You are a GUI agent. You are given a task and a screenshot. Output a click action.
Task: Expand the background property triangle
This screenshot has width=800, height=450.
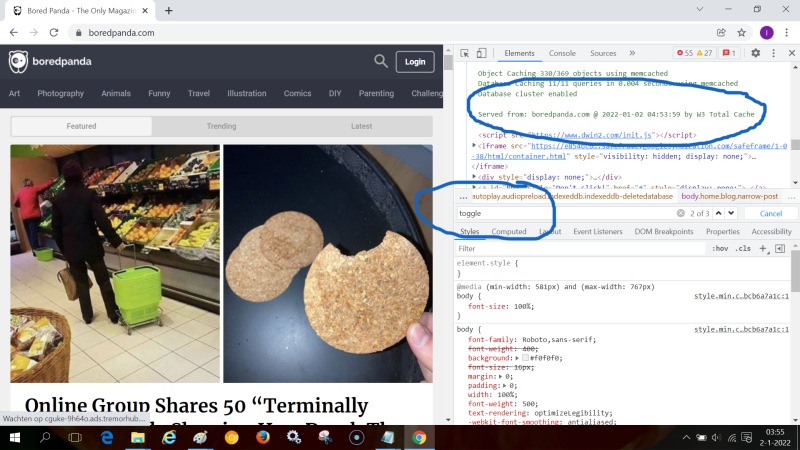pyautogui.click(x=517, y=358)
